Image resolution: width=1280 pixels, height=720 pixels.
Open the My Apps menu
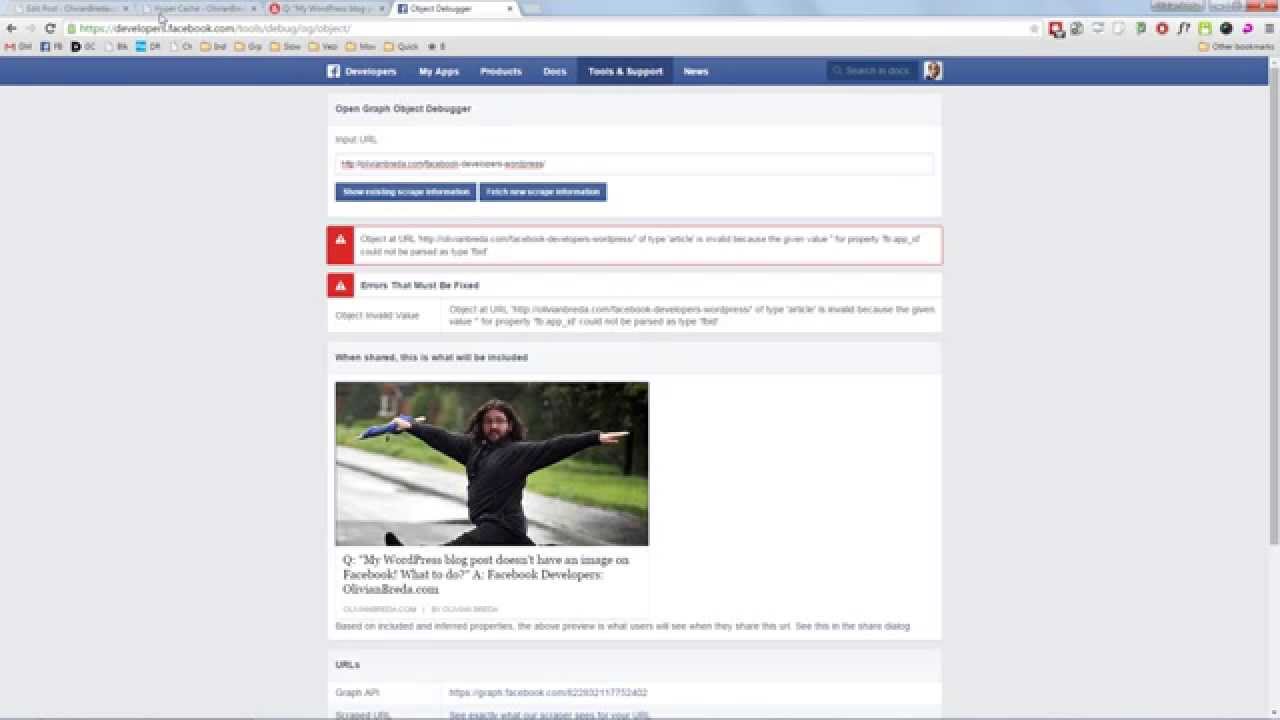(438, 71)
